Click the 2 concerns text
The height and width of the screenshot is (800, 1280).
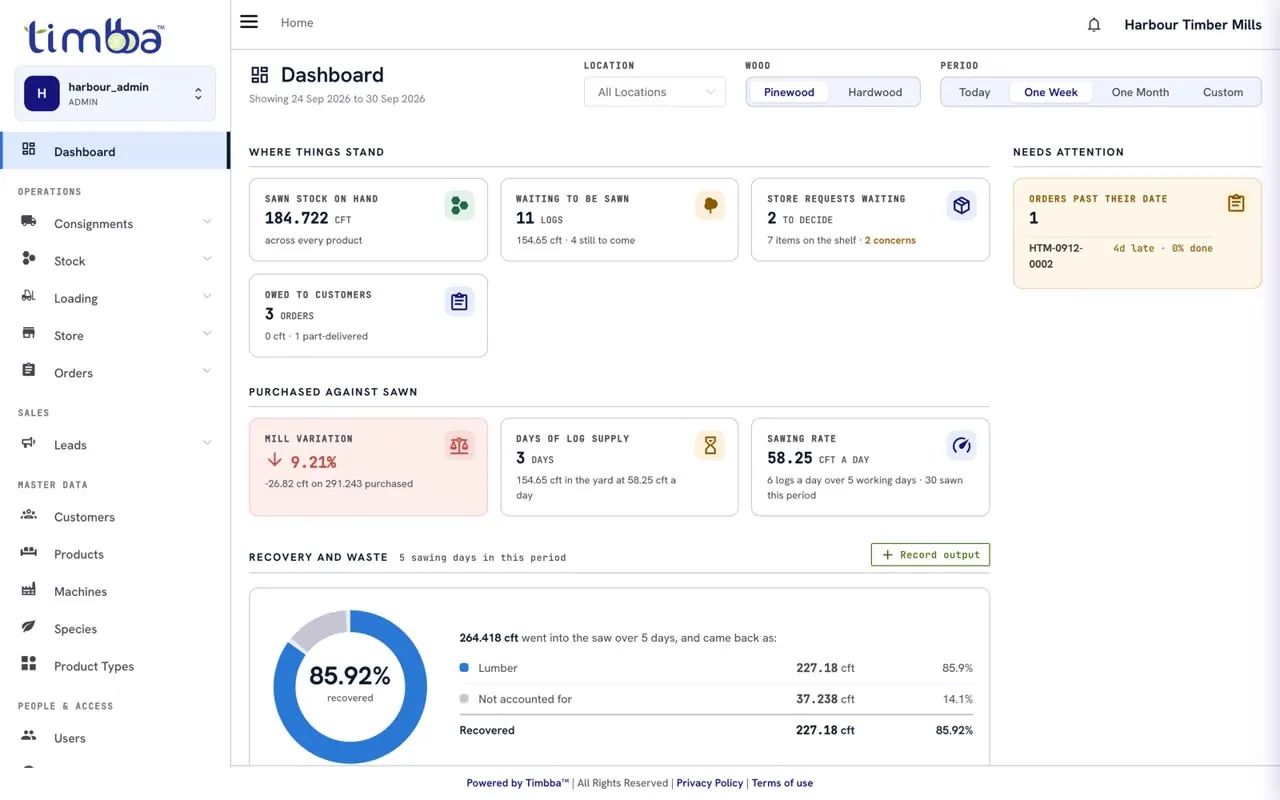tap(890, 240)
